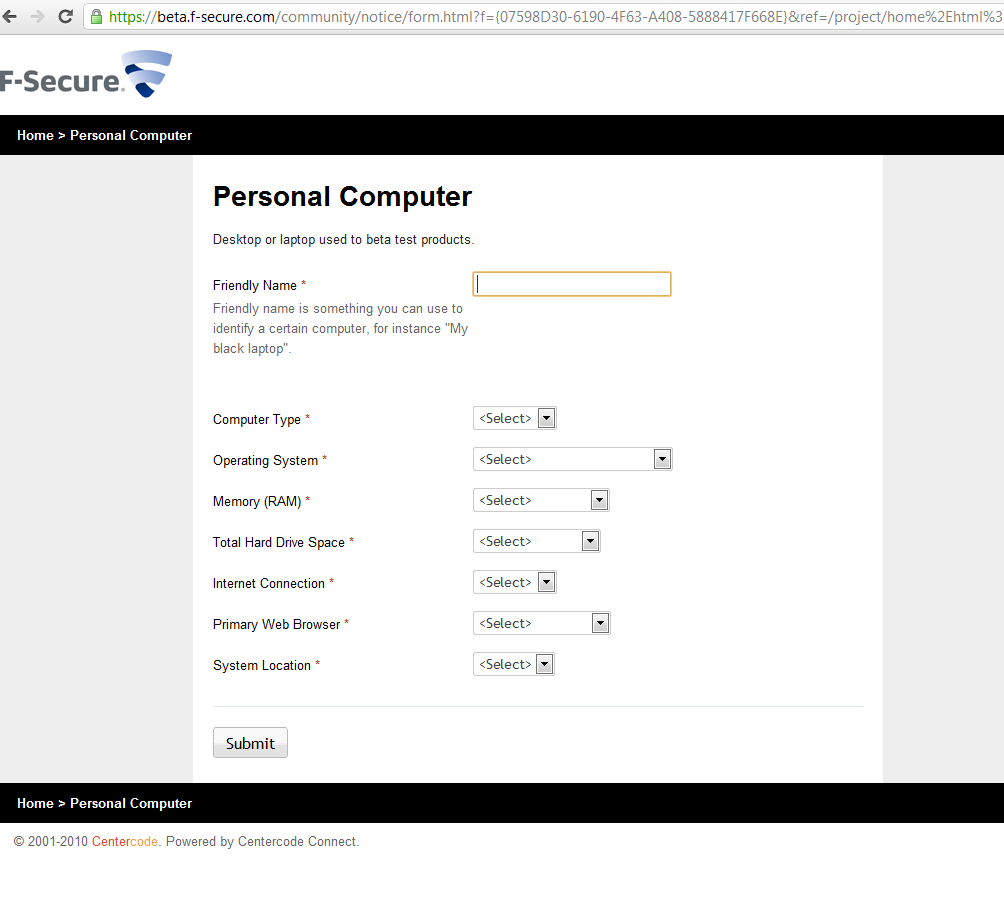Select the browser address bar URL
Image resolution: width=1004 pixels, height=922 pixels.
pyautogui.click(x=555, y=17)
